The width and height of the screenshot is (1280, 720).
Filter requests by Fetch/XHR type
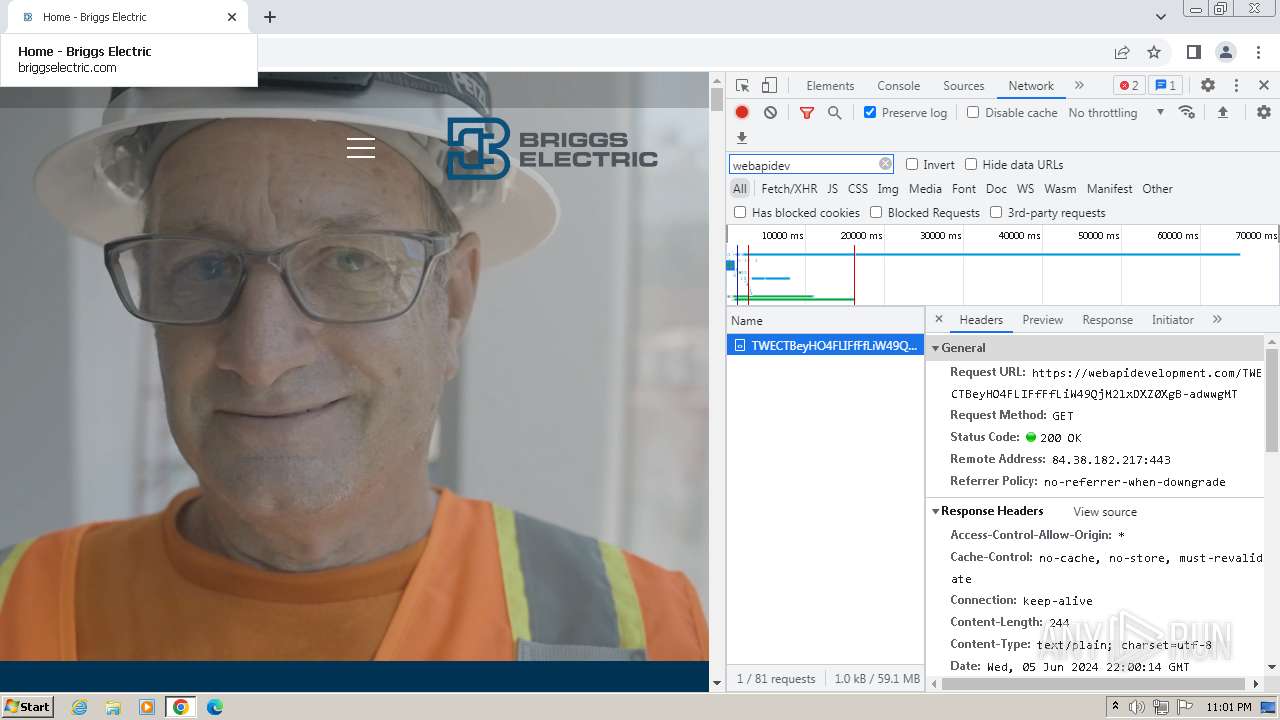point(789,189)
